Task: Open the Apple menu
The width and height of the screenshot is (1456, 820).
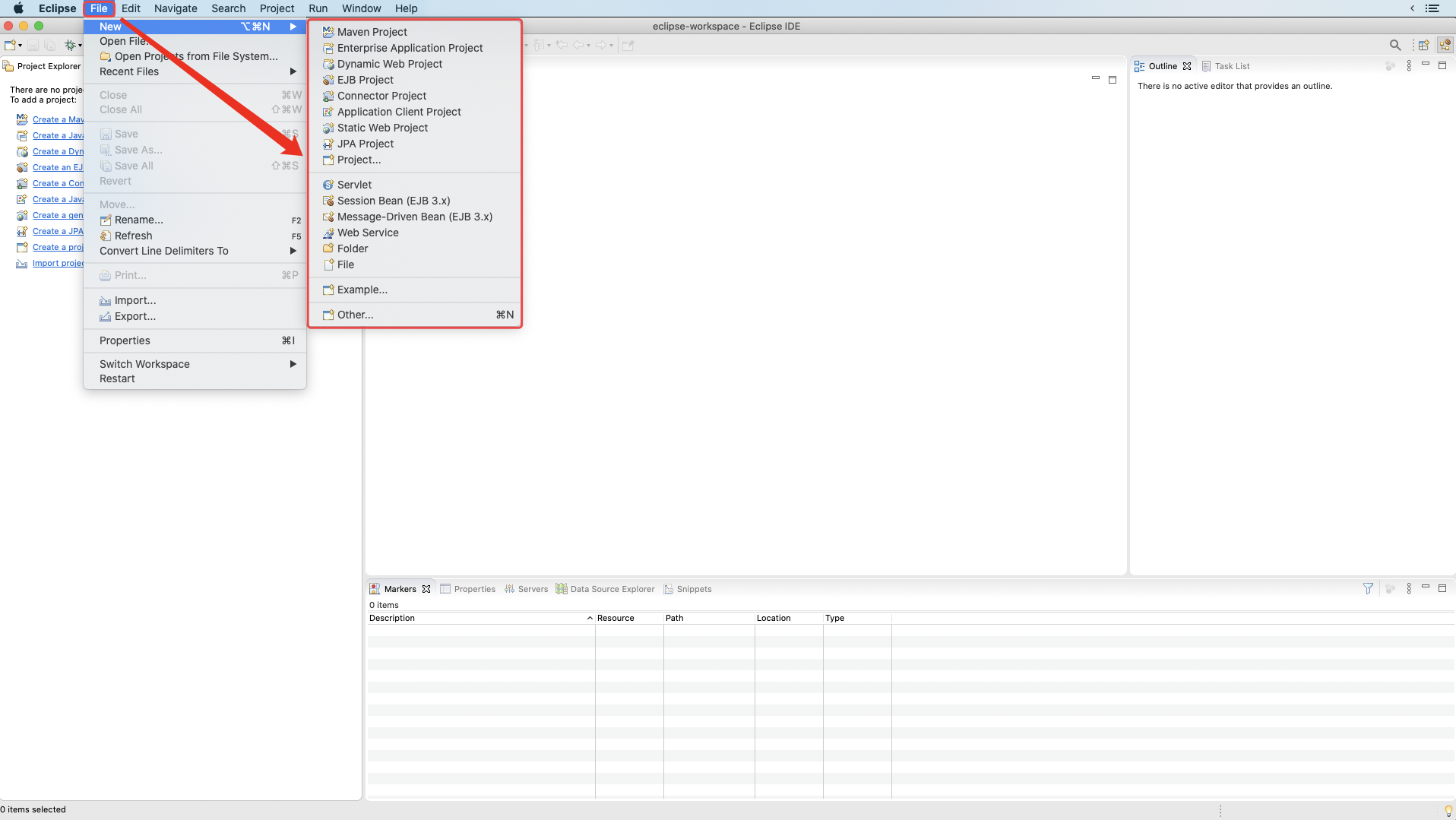Action: tap(18, 8)
